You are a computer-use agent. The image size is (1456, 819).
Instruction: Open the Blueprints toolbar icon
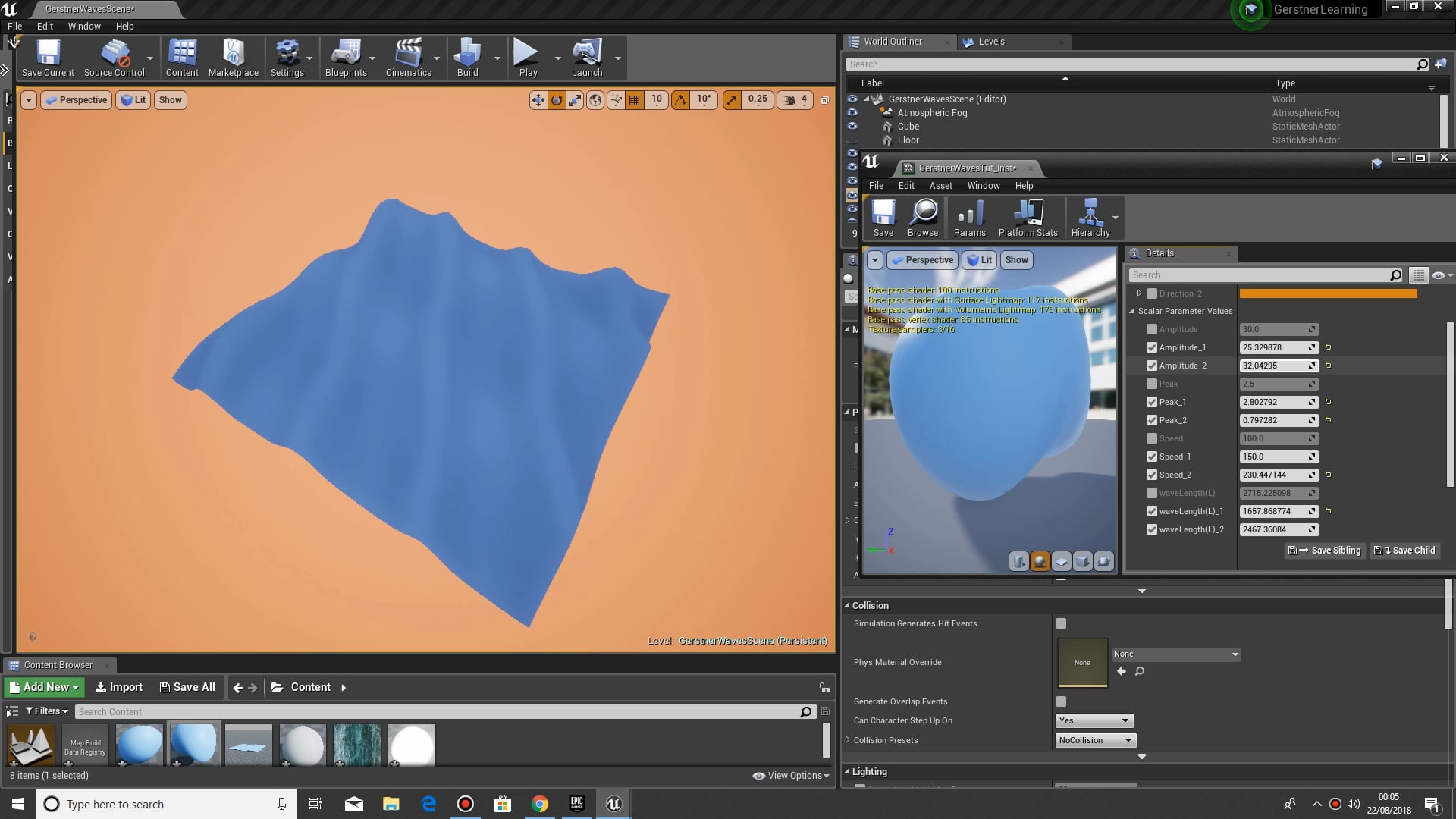346,58
